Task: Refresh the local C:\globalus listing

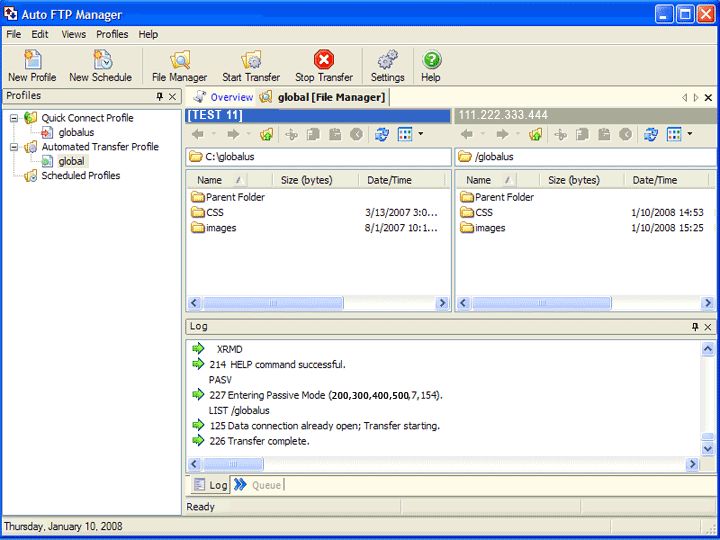Action: 381,134
